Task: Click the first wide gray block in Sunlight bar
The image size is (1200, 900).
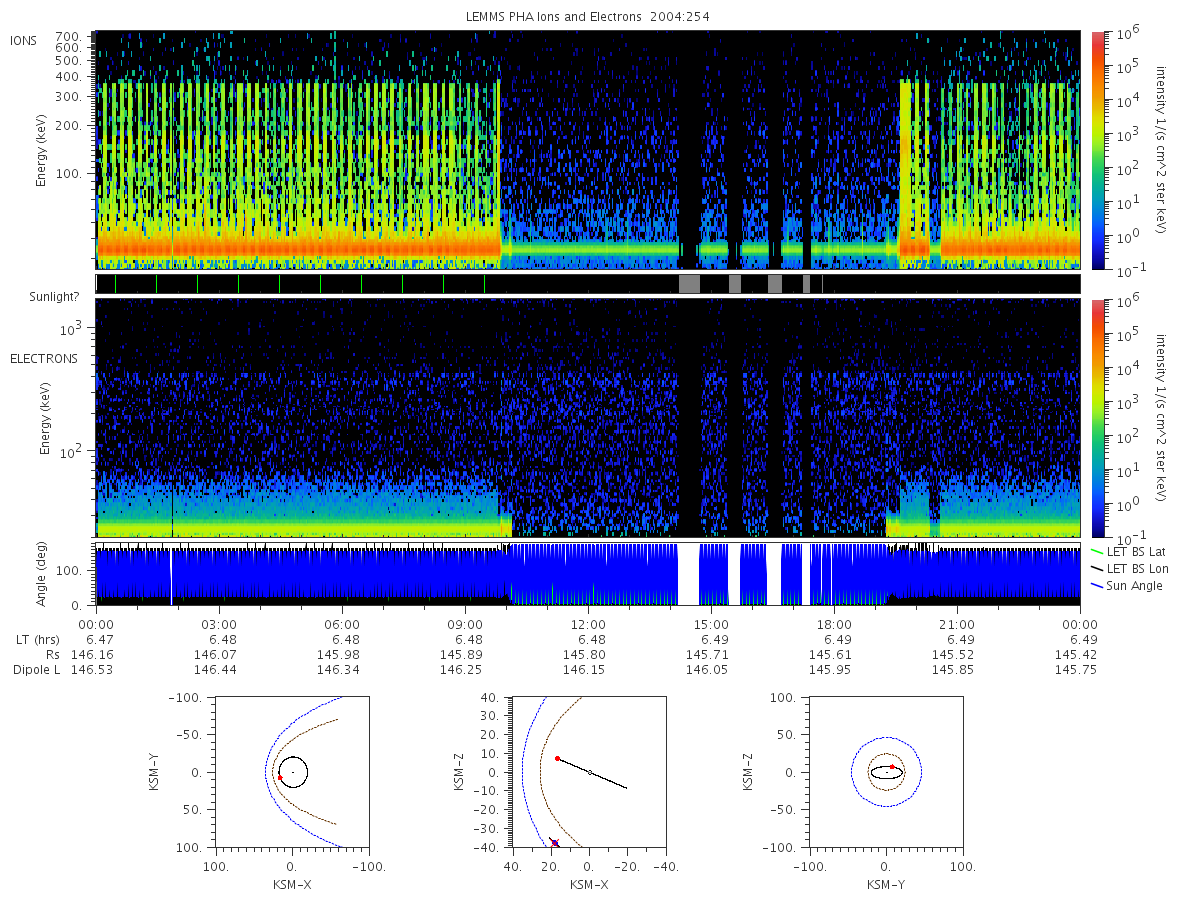Action: (x=689, y=284)
